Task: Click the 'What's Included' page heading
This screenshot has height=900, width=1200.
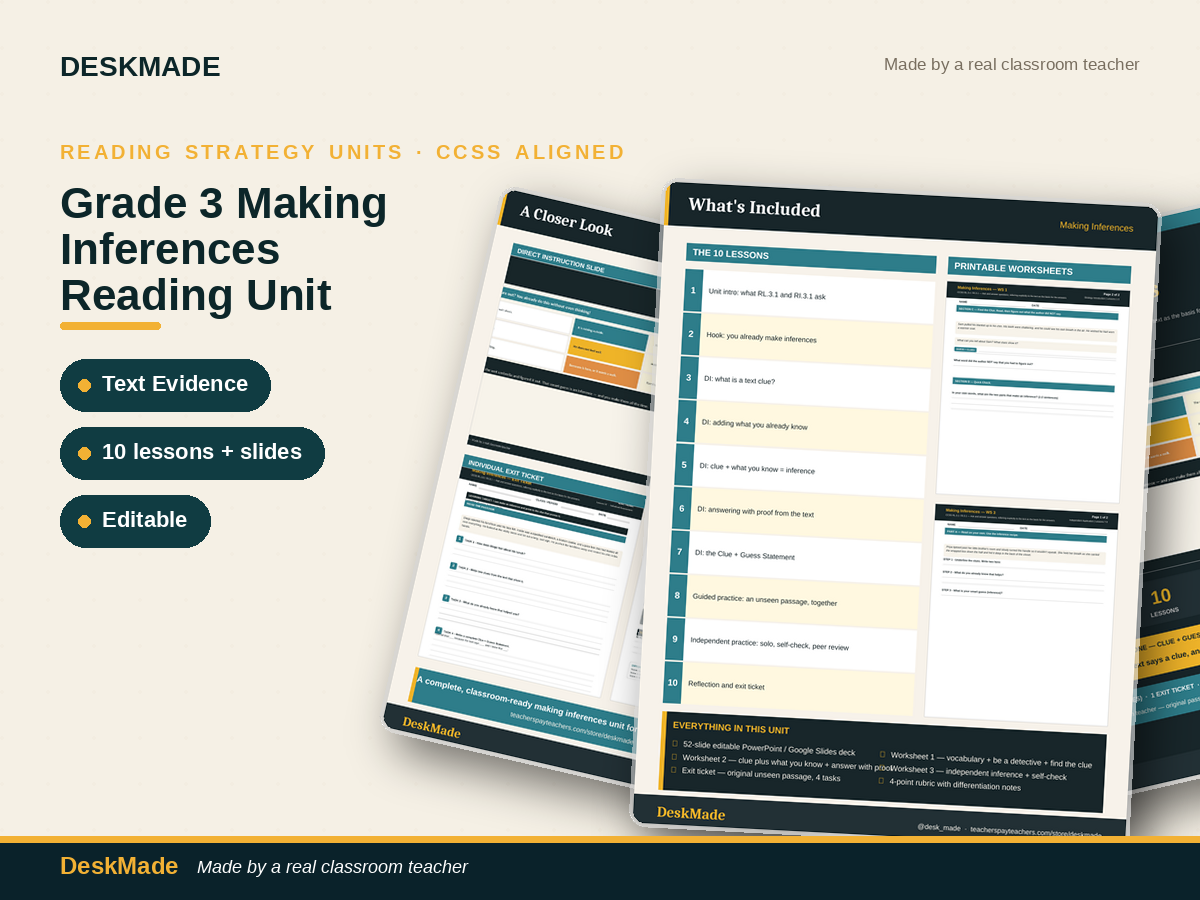Action: click(754, 208)
